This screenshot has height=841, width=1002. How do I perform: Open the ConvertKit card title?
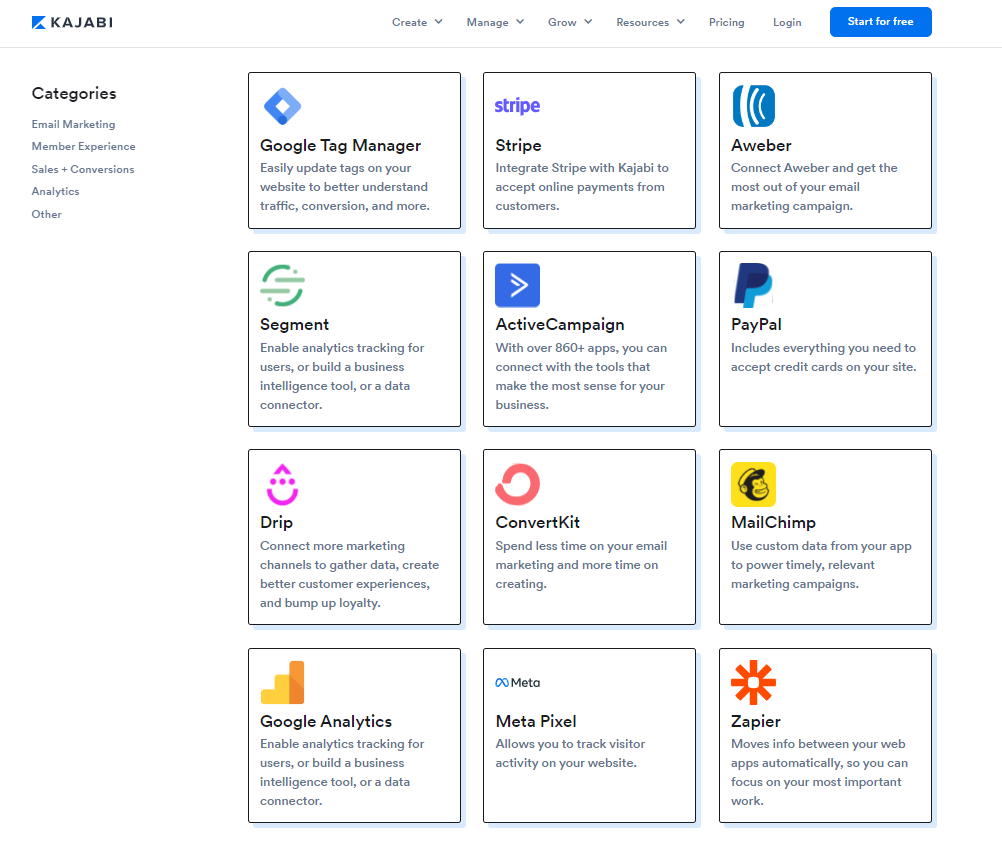point(537,523)
